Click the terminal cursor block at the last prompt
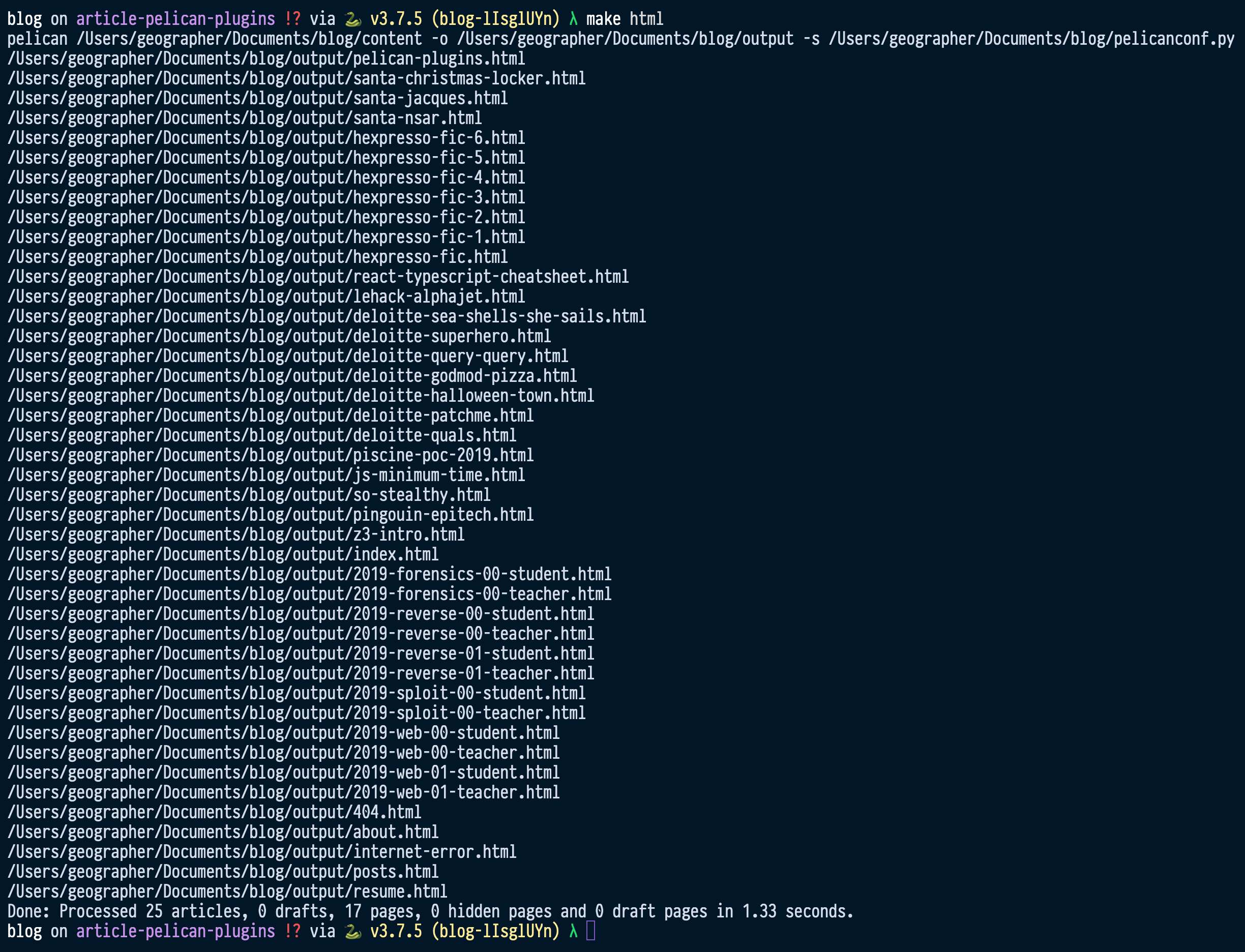This screenshot has width=1245, height=952. [590, 931]
